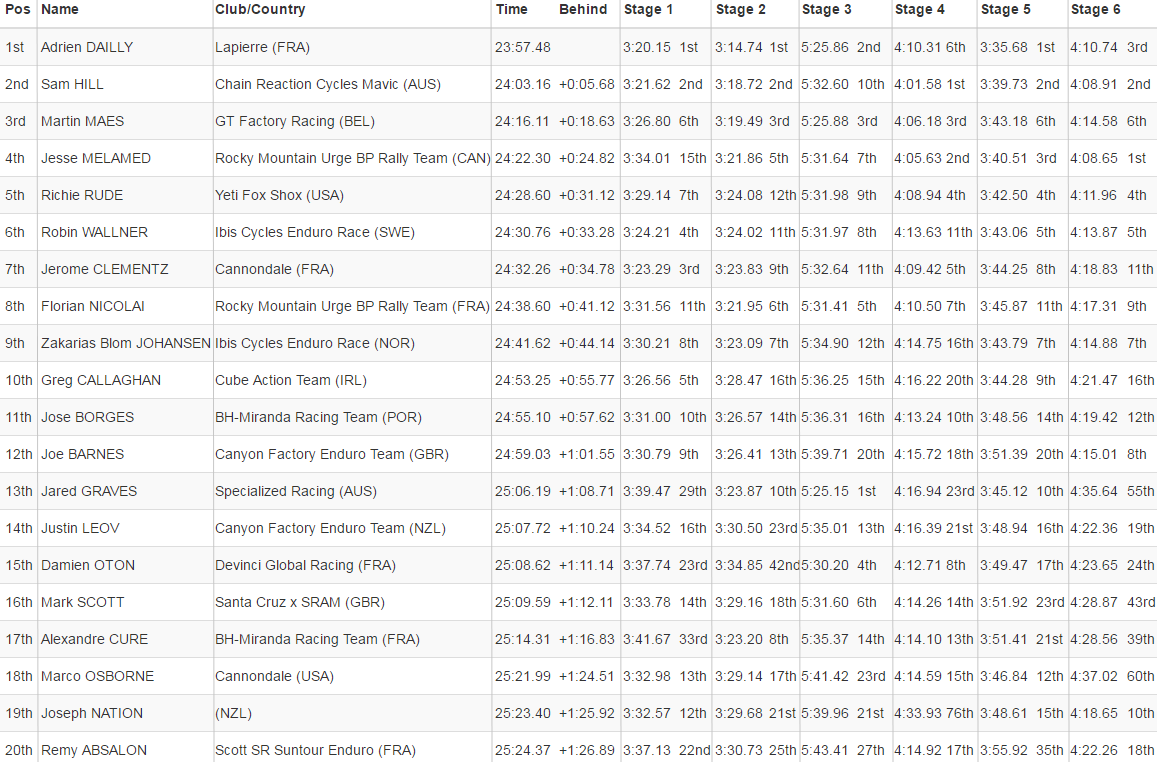Click the Club/Country column header
Screen dimensions: 1159x762
click(x=260, y=10)
